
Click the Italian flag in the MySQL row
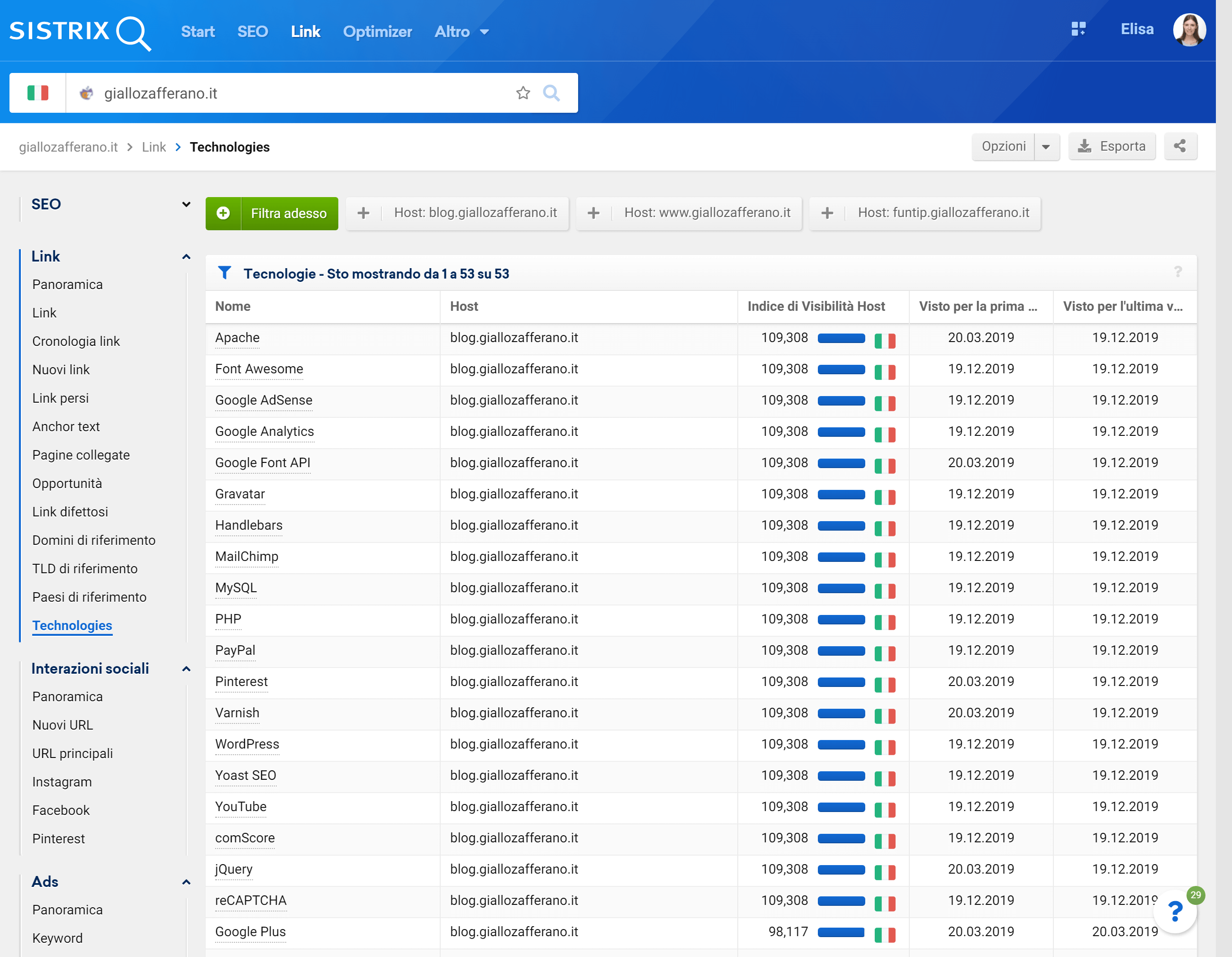point(885,591)
